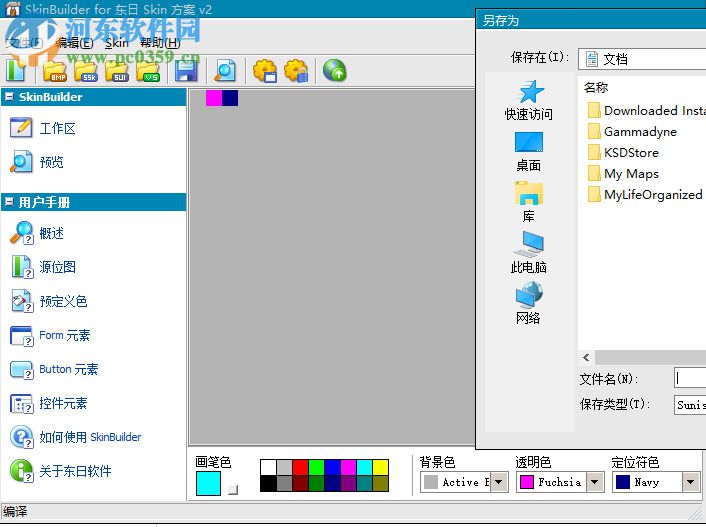Screen dimensions: 706x527
Task: Open 预览 in the SkinBuilder panel
Action: tap(37, 162)
